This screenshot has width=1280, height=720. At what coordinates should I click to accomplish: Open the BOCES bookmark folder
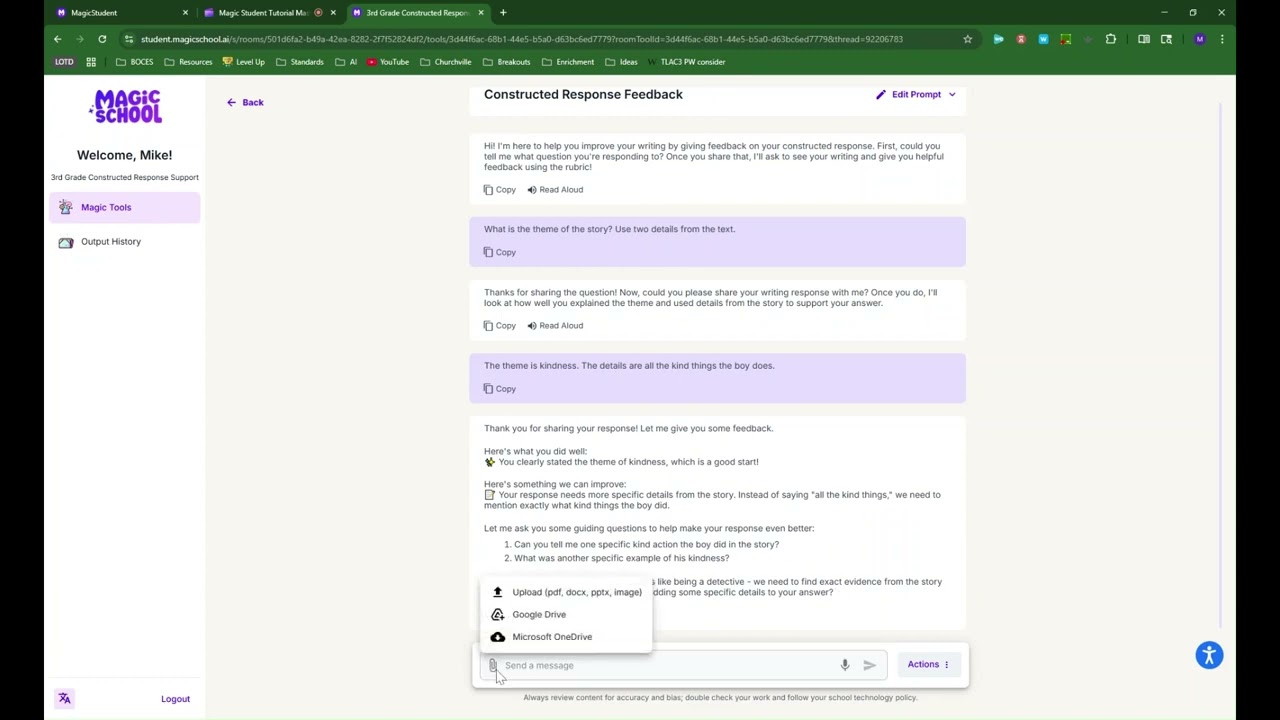tap(134, 62)
